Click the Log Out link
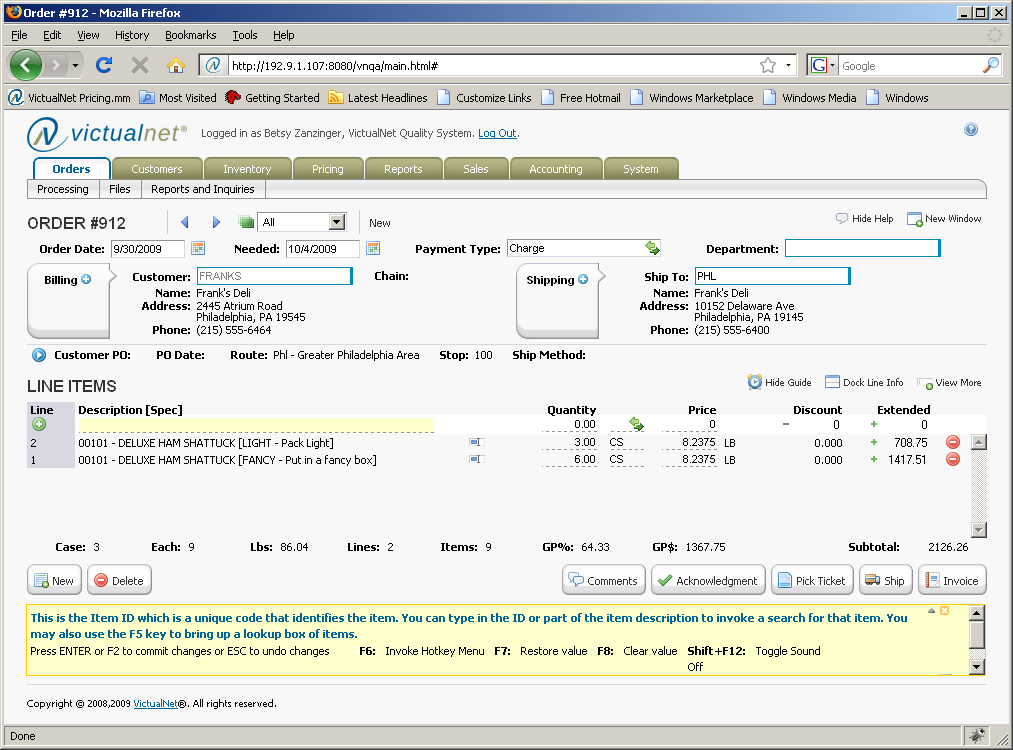Viewport: 1013px width, 750px height. click(x=497, y=133)
